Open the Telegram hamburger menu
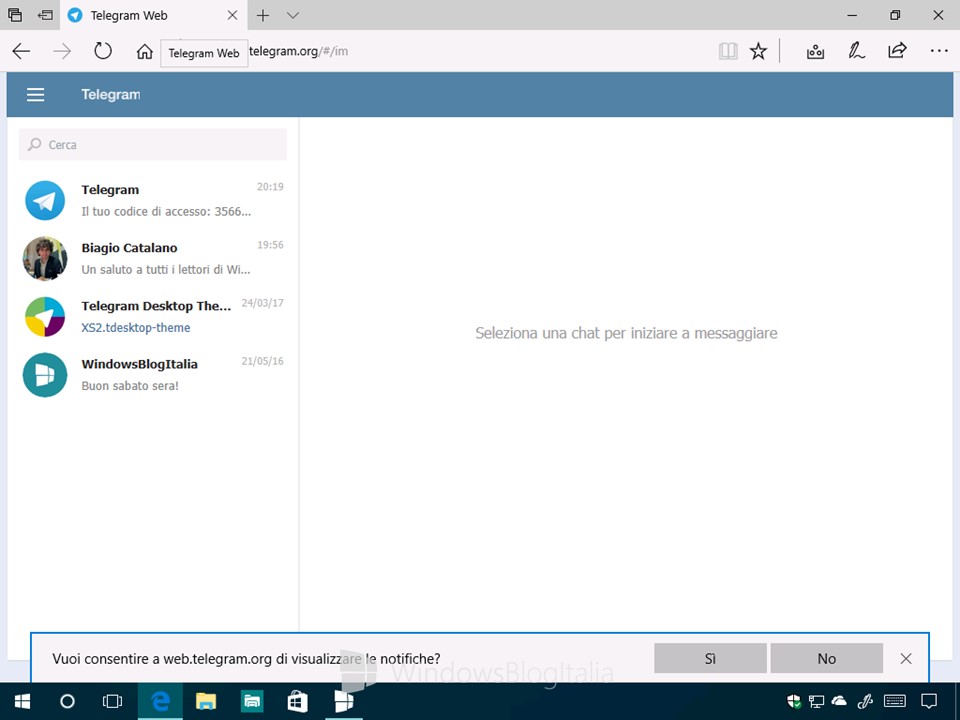 click(x=36, y=94)
